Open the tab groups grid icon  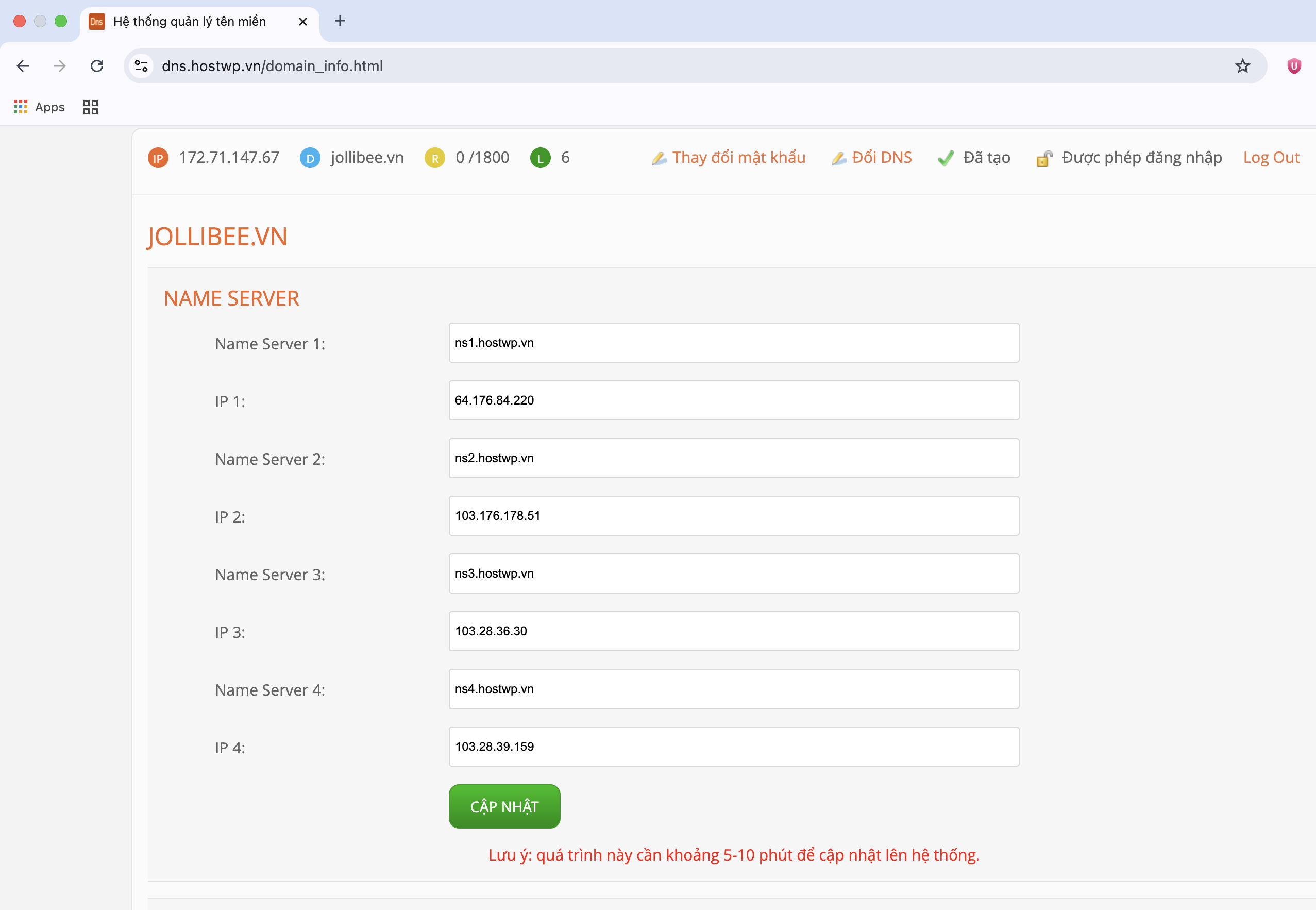[91, 107]
